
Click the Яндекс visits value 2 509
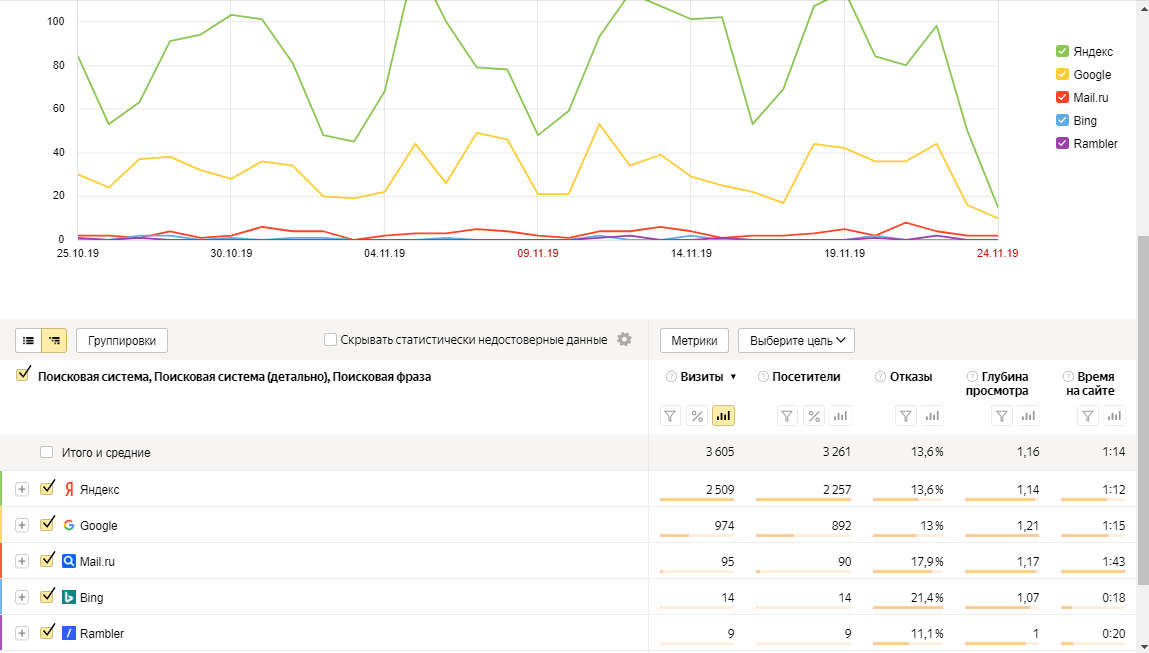tap(720, 490)
